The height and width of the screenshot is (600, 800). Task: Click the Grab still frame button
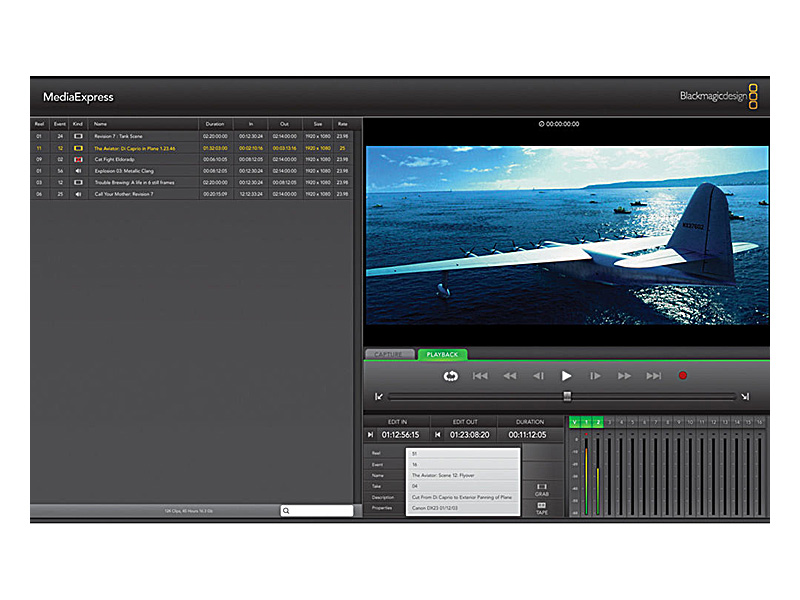tap(542, 490)
